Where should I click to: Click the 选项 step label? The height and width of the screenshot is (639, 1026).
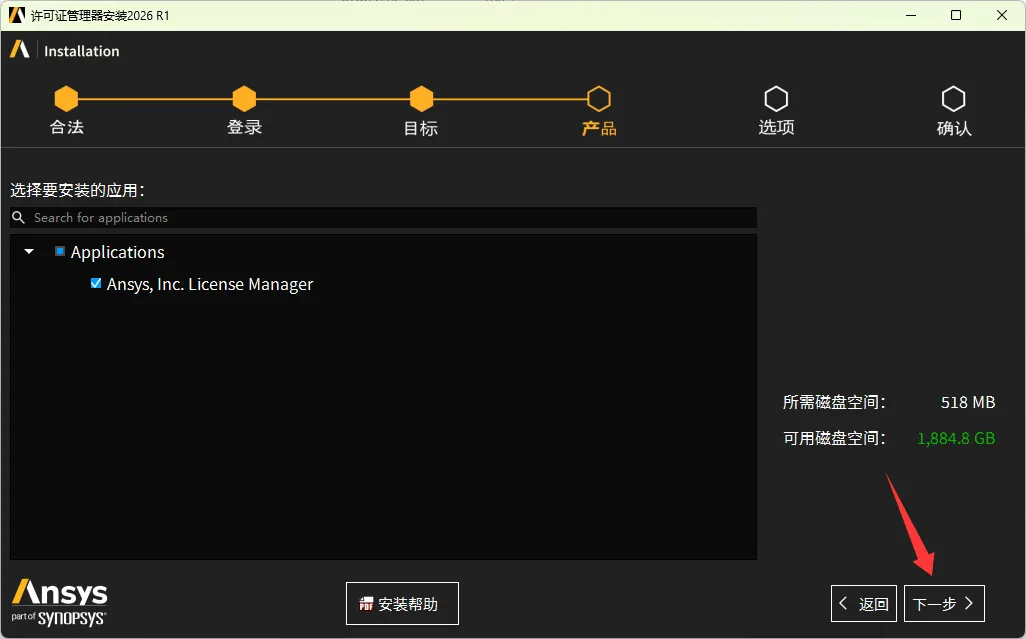(777, 127)
